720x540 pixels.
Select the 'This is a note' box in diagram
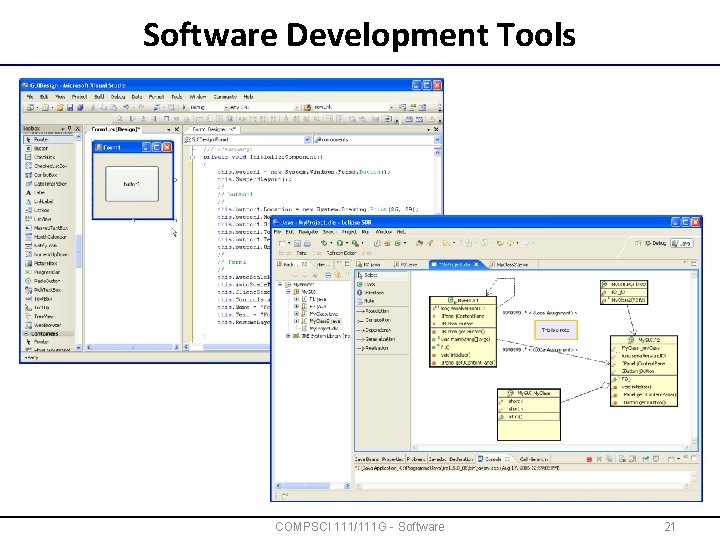click(556, 330)
